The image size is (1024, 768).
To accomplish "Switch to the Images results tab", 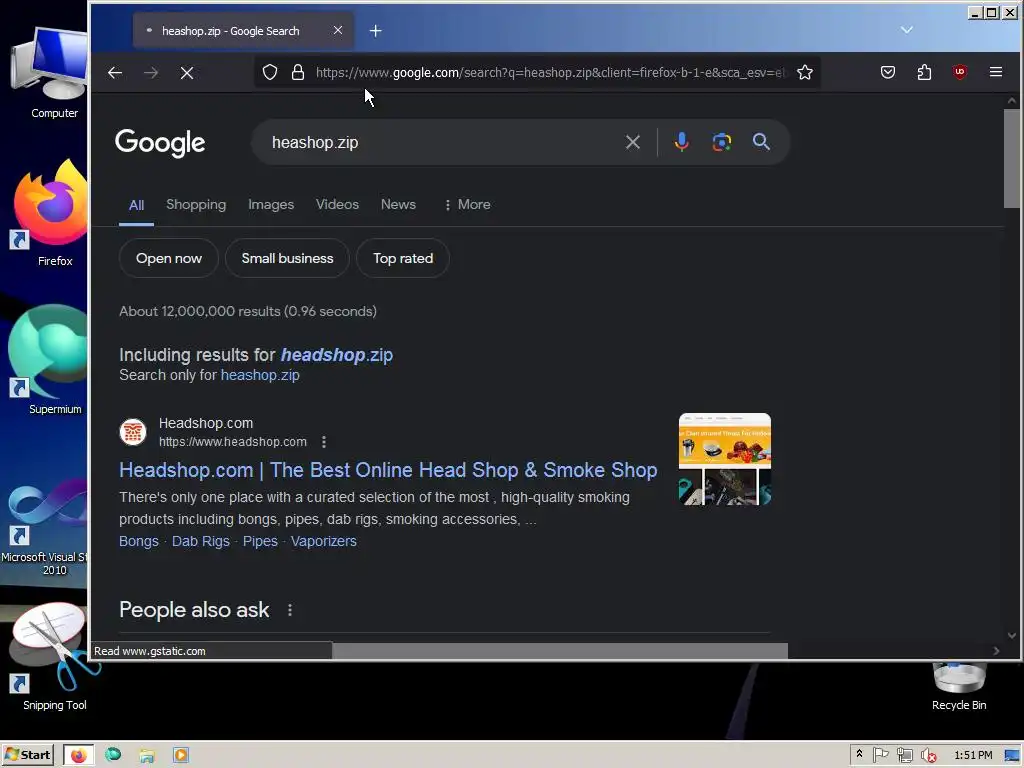I will tap(271, 204).
